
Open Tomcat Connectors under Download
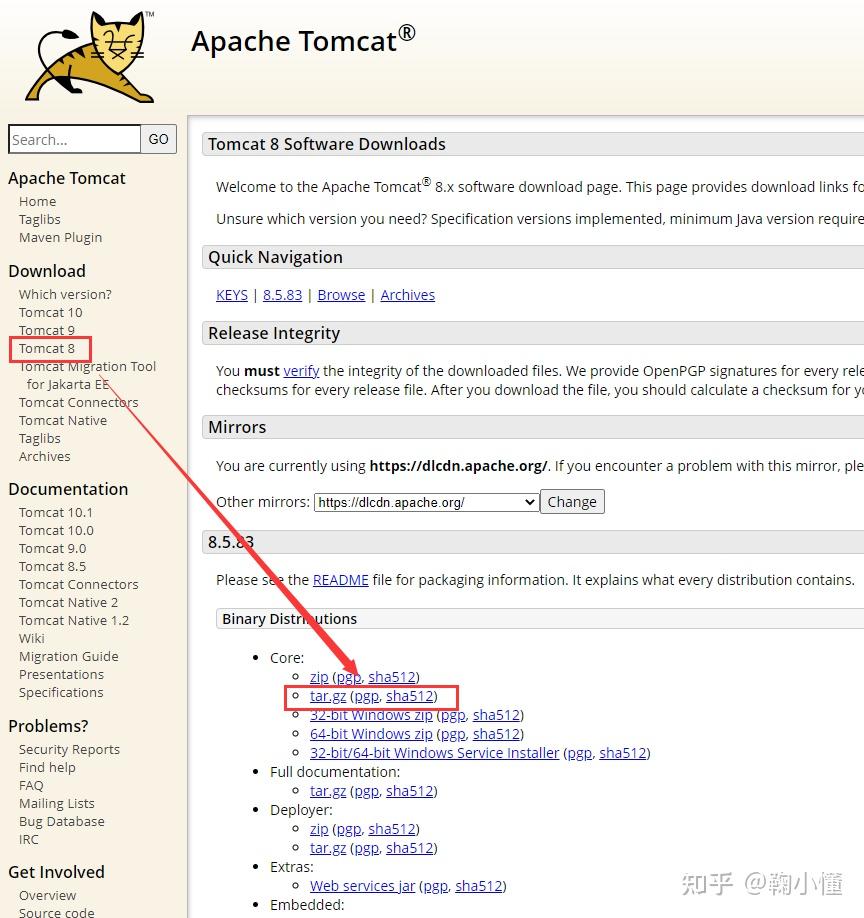coord(78,403)
